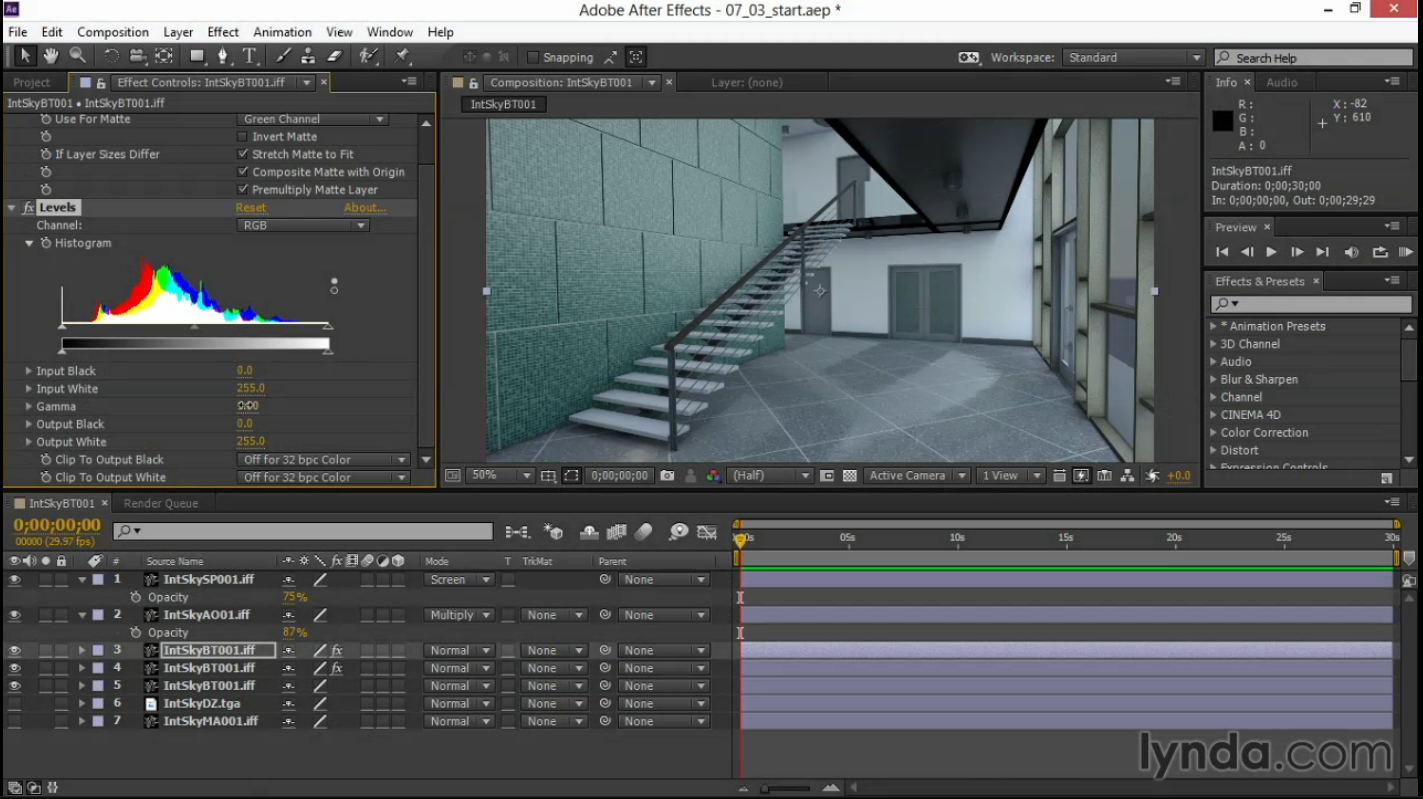Select the Hand tool in toolbar
1423x799 pixels.
[50, 57]
